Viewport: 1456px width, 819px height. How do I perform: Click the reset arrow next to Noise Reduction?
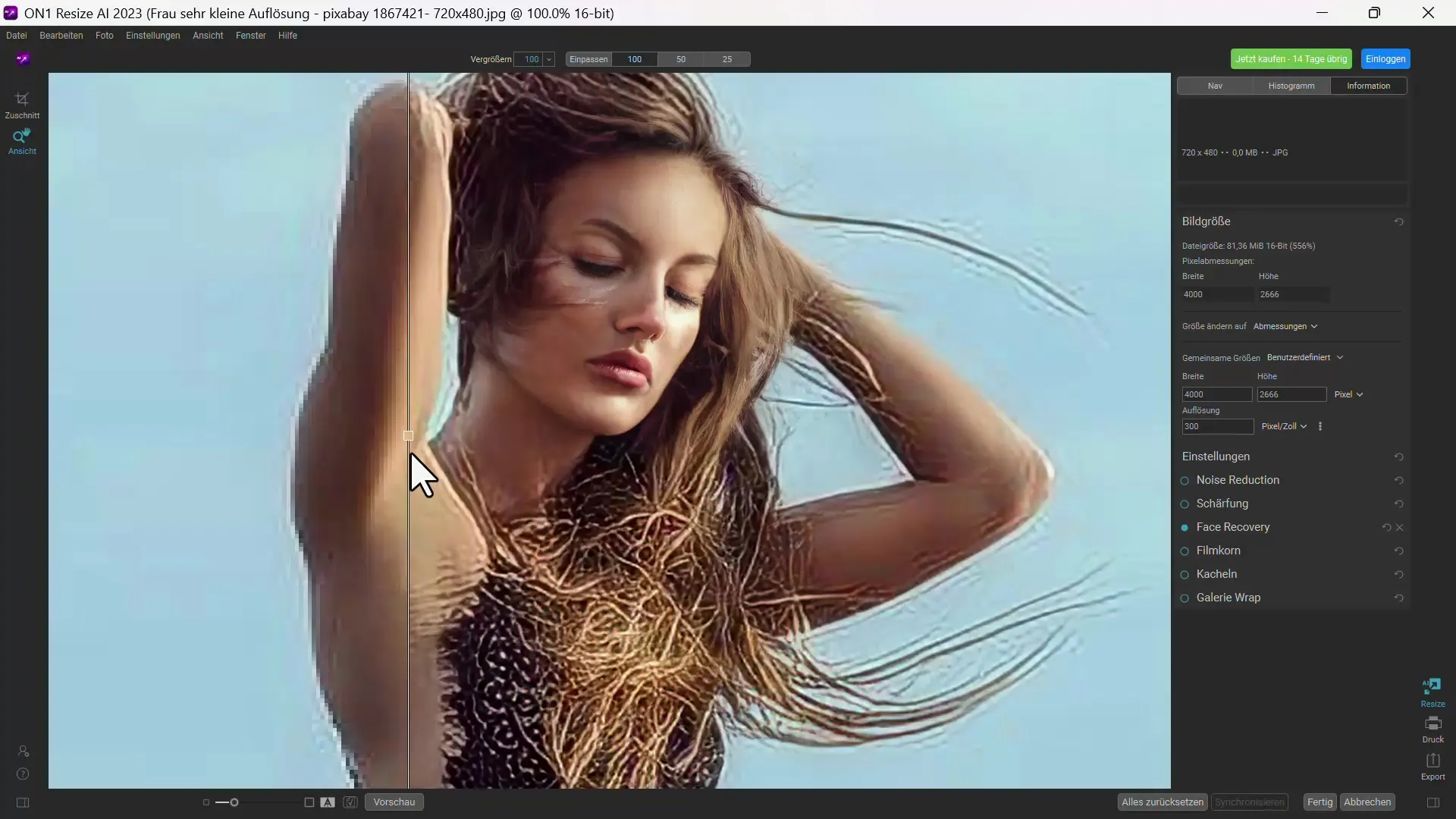click(1399, 480)
